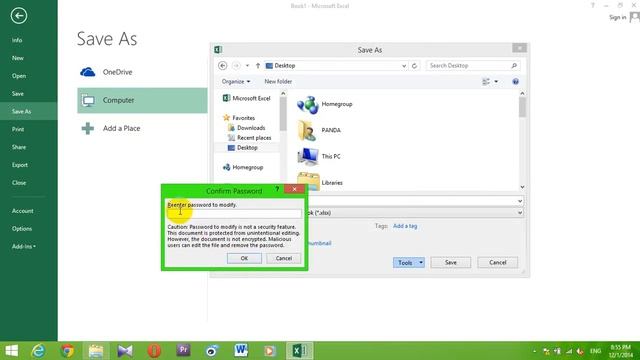Screen dimensions: 640x360
Task: Open Microsoft Word from taskbar
Action: tap(241, 351)
